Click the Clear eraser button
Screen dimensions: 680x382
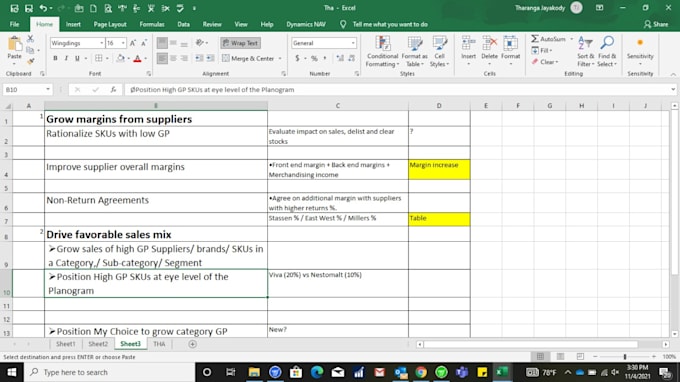point(545,62)
